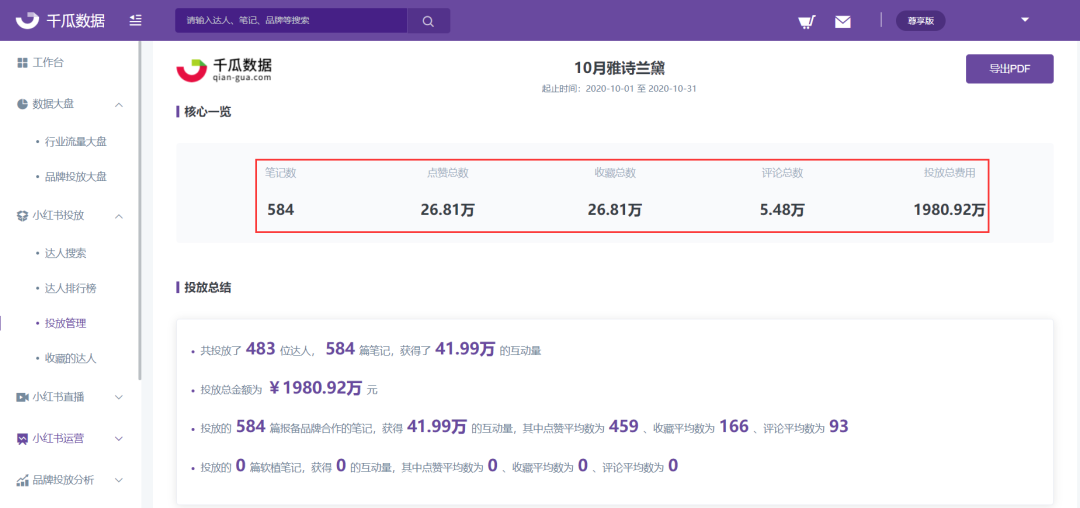Click the ¥1980.92万 total amount
The width and height of the screenshot is (1080, 508).
click(315, 388)
